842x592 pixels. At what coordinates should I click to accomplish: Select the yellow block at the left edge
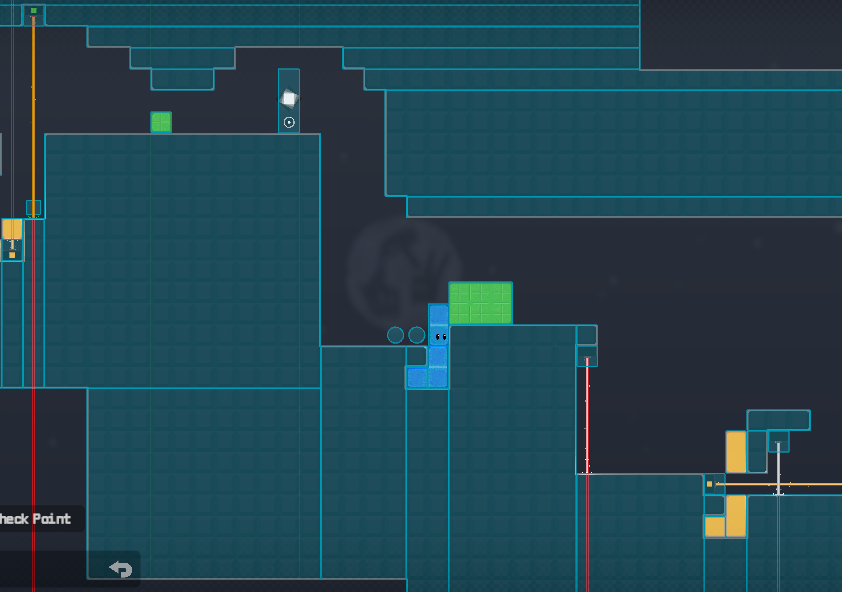pyautogui.click(x=12, y=229)
